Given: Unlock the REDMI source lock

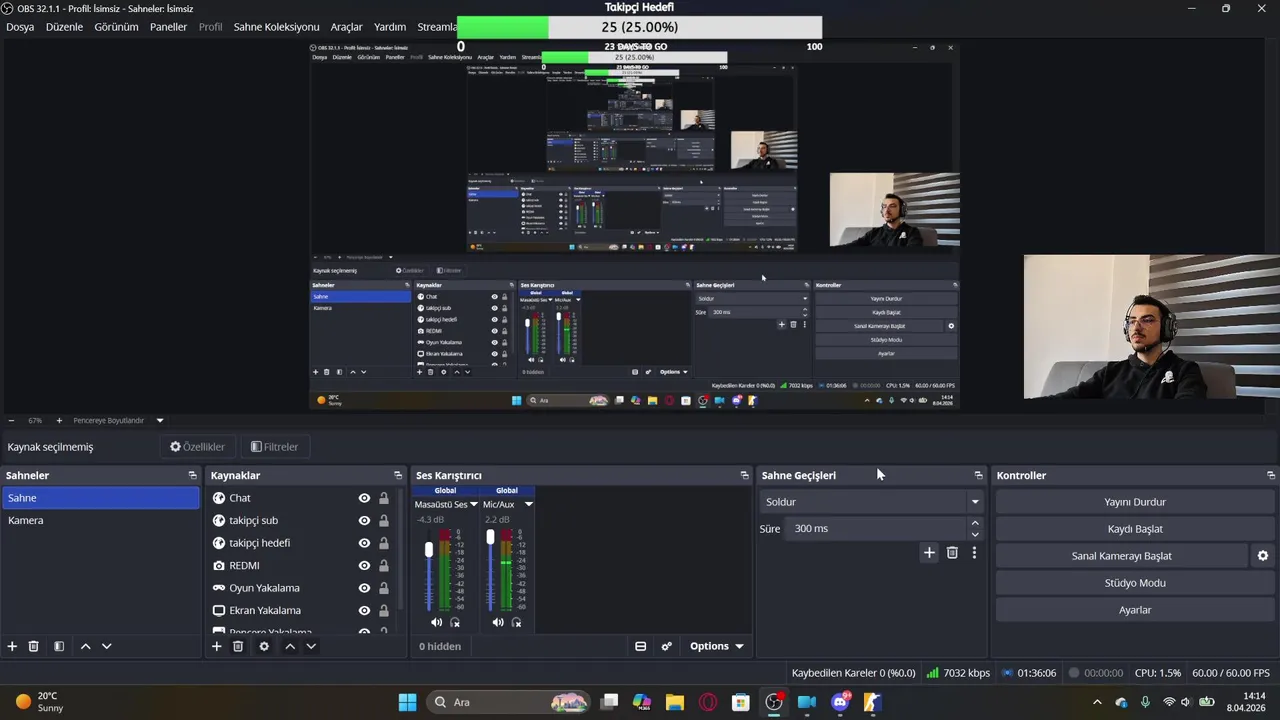Looking at the screenshot, I should (383, 565).
